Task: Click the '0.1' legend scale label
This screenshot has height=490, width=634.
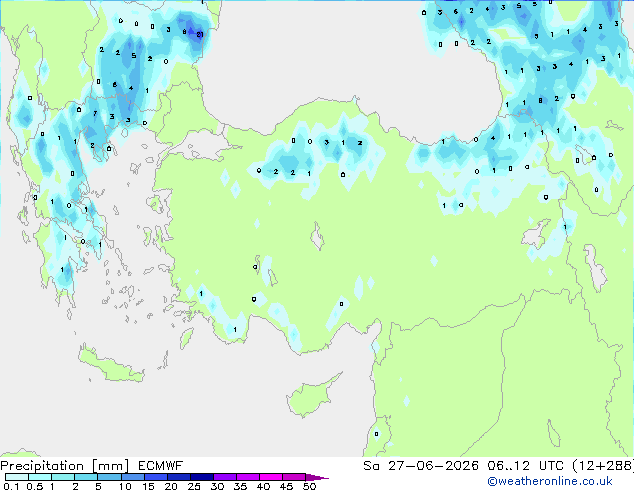Action: click(11, 486)
